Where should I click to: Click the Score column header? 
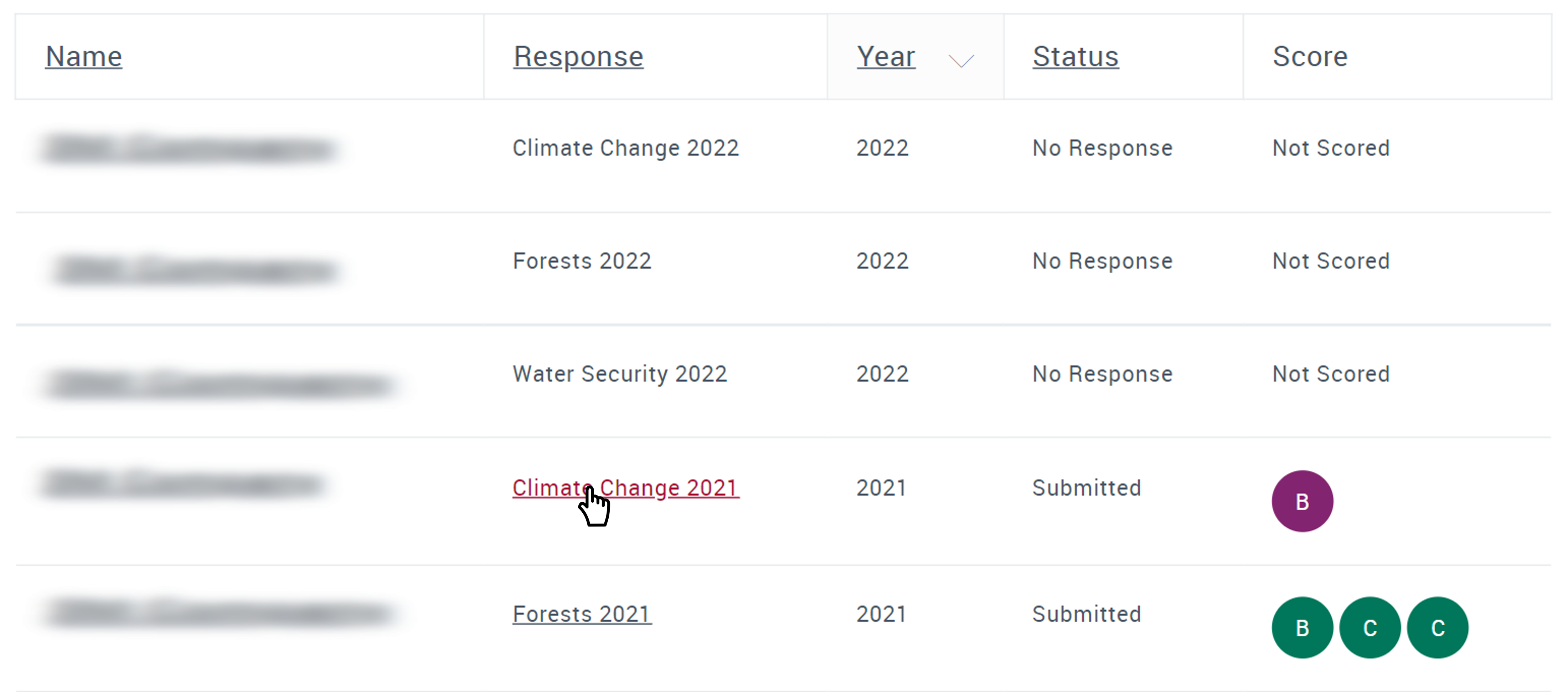(x=1310, y=57)
